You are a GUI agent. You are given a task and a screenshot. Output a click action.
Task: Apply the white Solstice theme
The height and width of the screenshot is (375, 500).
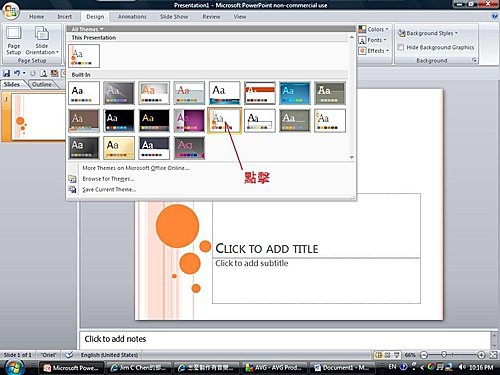point(330,120)
